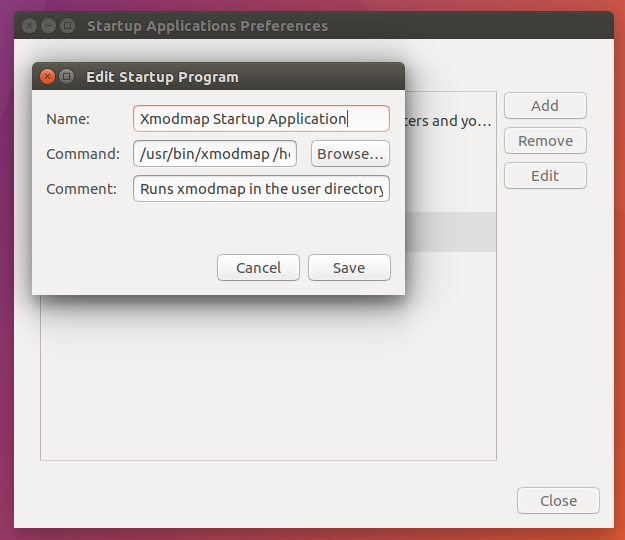Save the startup program changes
The width and height of the screenshot is (625, 540).
[349, 267]
